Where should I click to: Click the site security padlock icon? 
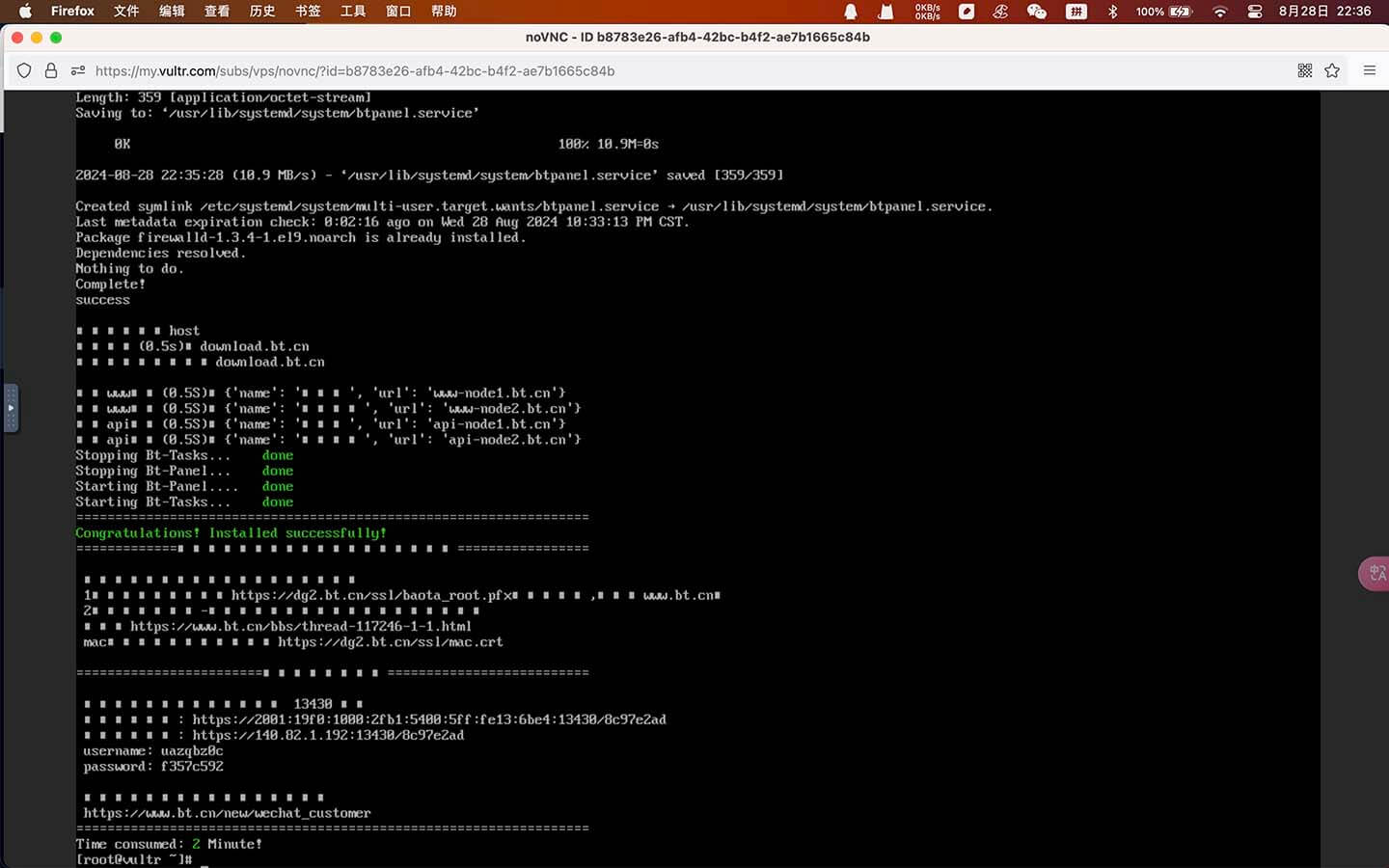click(x=51, y=70)
